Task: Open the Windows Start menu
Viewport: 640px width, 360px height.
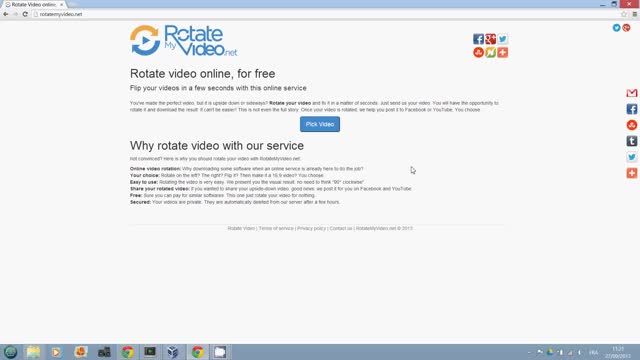Action: (10, 352)
